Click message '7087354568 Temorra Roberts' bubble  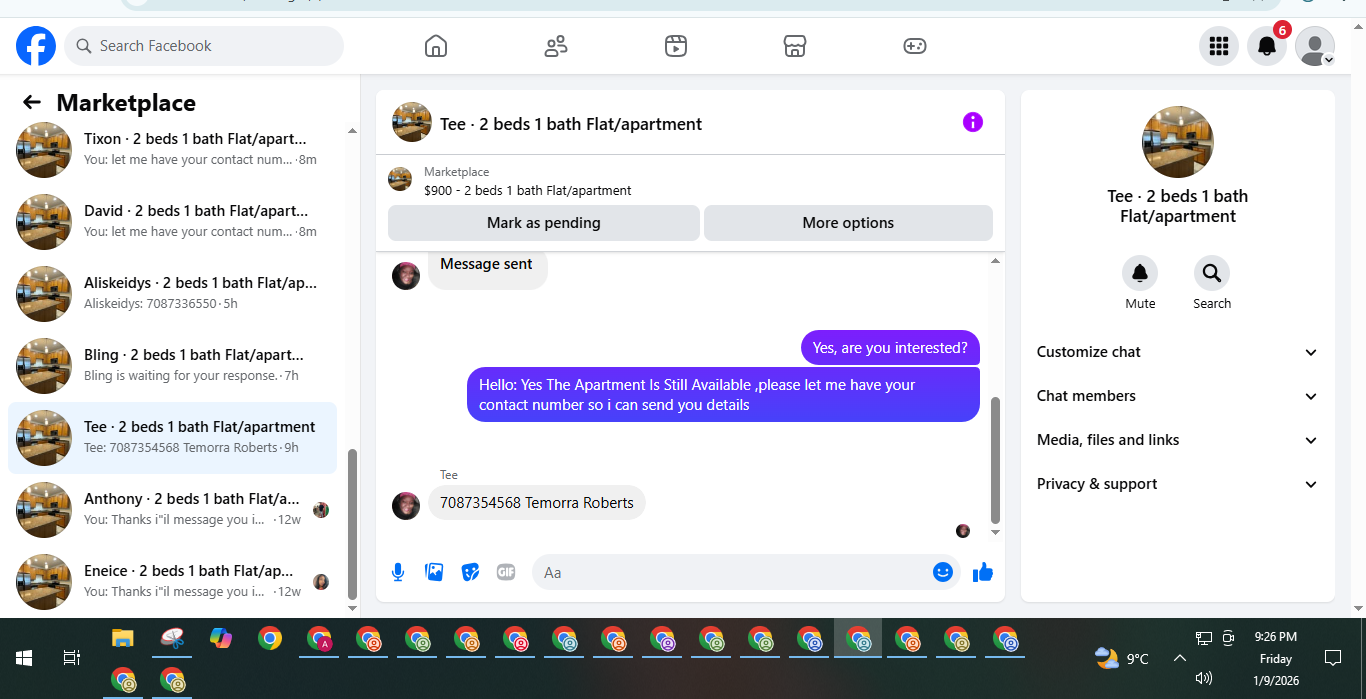[x=537, y=503]
